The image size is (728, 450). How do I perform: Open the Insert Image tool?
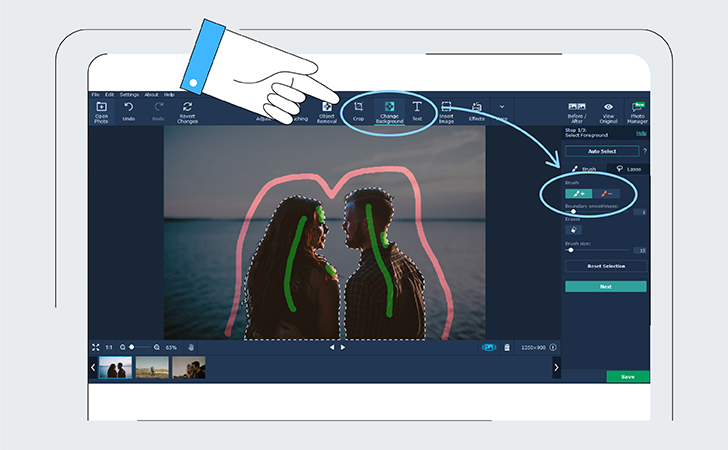[x=446, y=112]
